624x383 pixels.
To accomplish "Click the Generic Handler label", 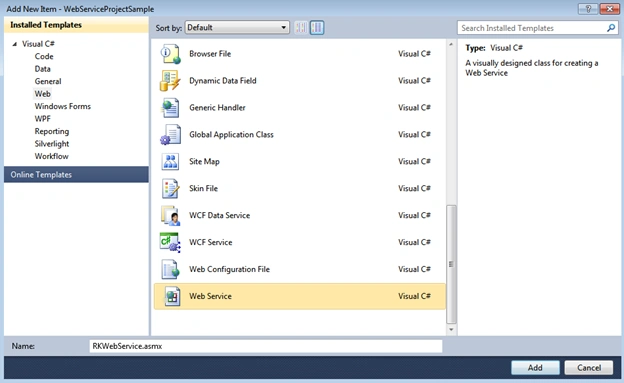I will 217,107.
